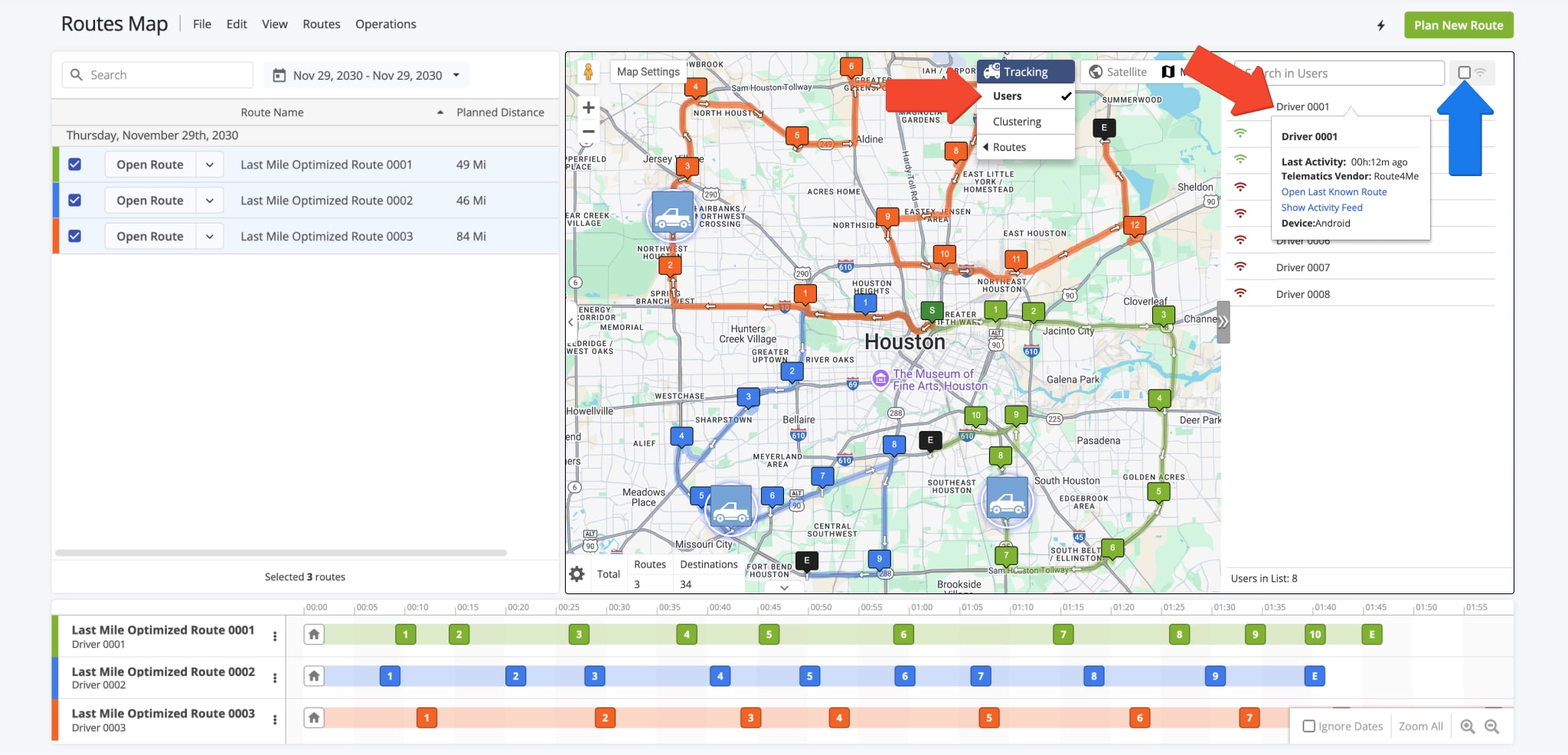Click the Plan New Route button
The height and width of the screenshot is (755, 1568).
coord(1459,25)
